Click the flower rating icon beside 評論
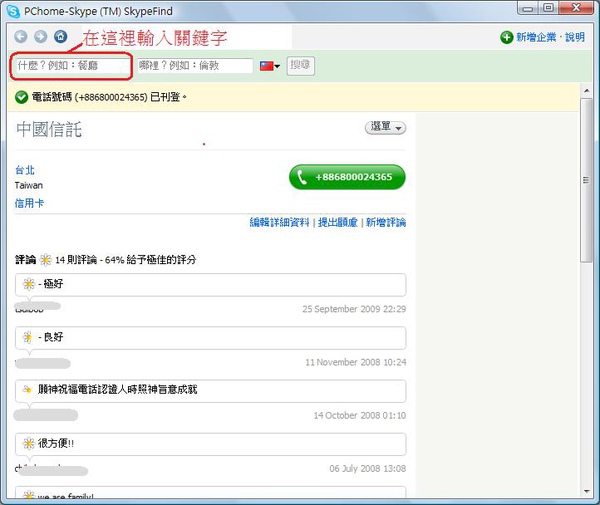Screen dimensions: 600x505 point(46,260)
